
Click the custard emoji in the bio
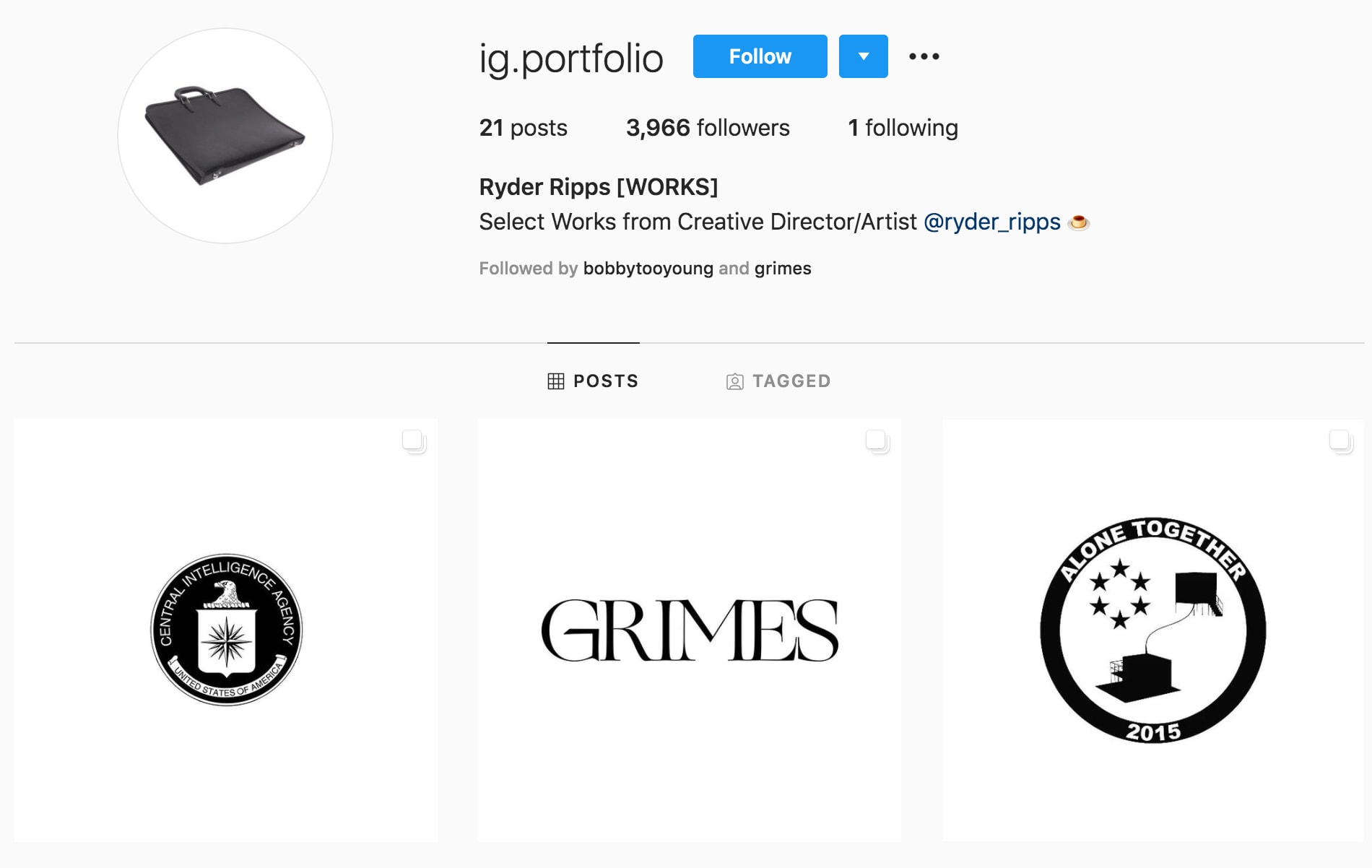(1078, 222)
